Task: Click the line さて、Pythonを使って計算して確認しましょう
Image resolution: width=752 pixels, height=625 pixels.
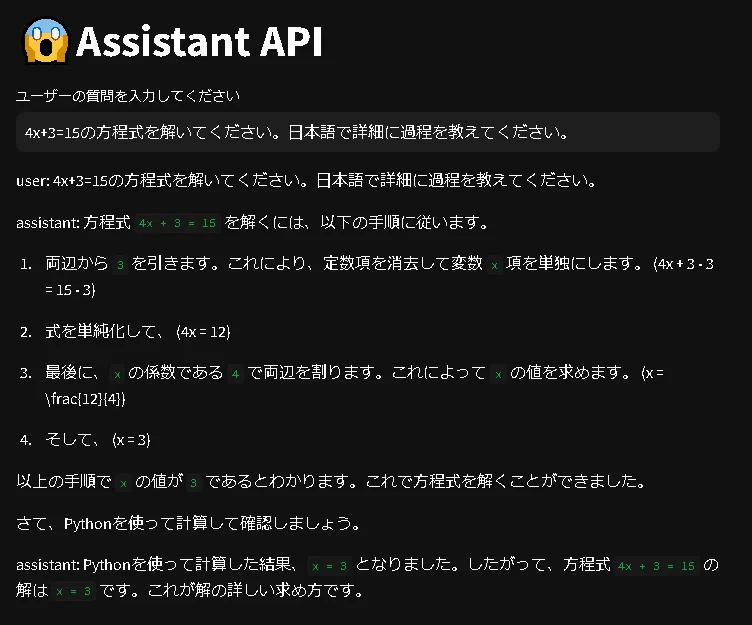Action: point(189,523)
